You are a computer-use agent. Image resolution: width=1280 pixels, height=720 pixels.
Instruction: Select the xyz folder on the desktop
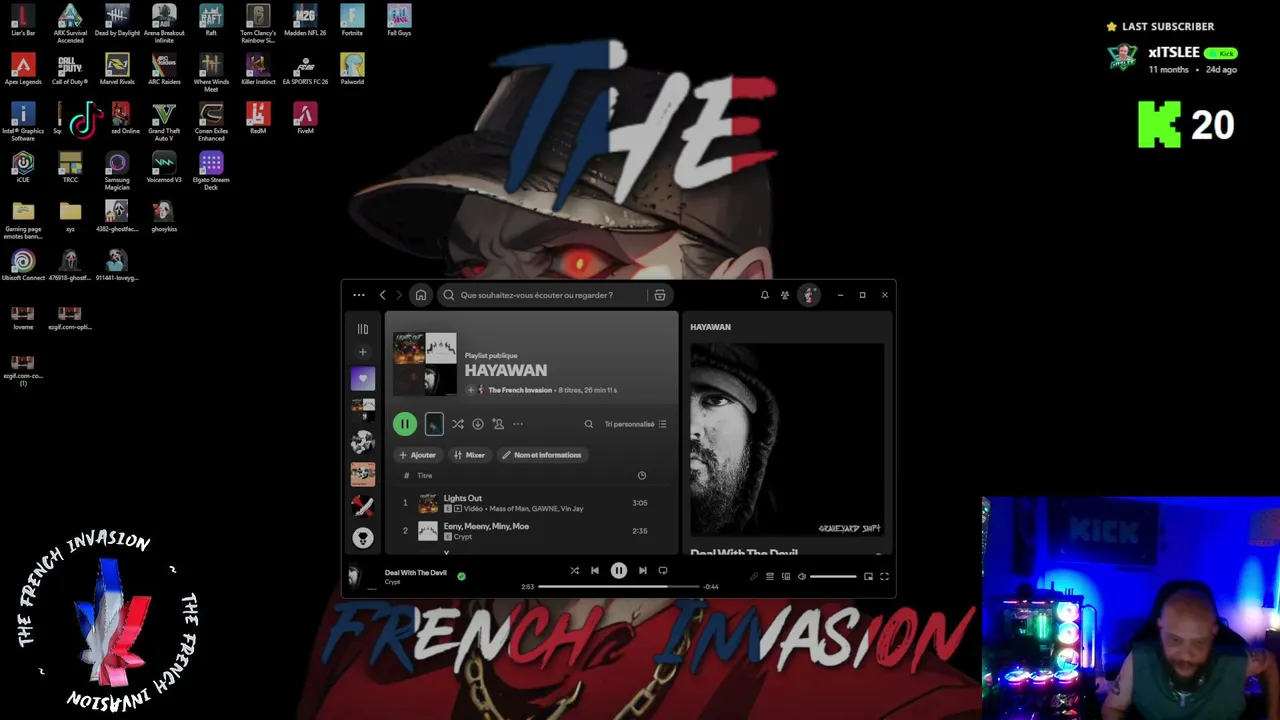coord(70,217)
